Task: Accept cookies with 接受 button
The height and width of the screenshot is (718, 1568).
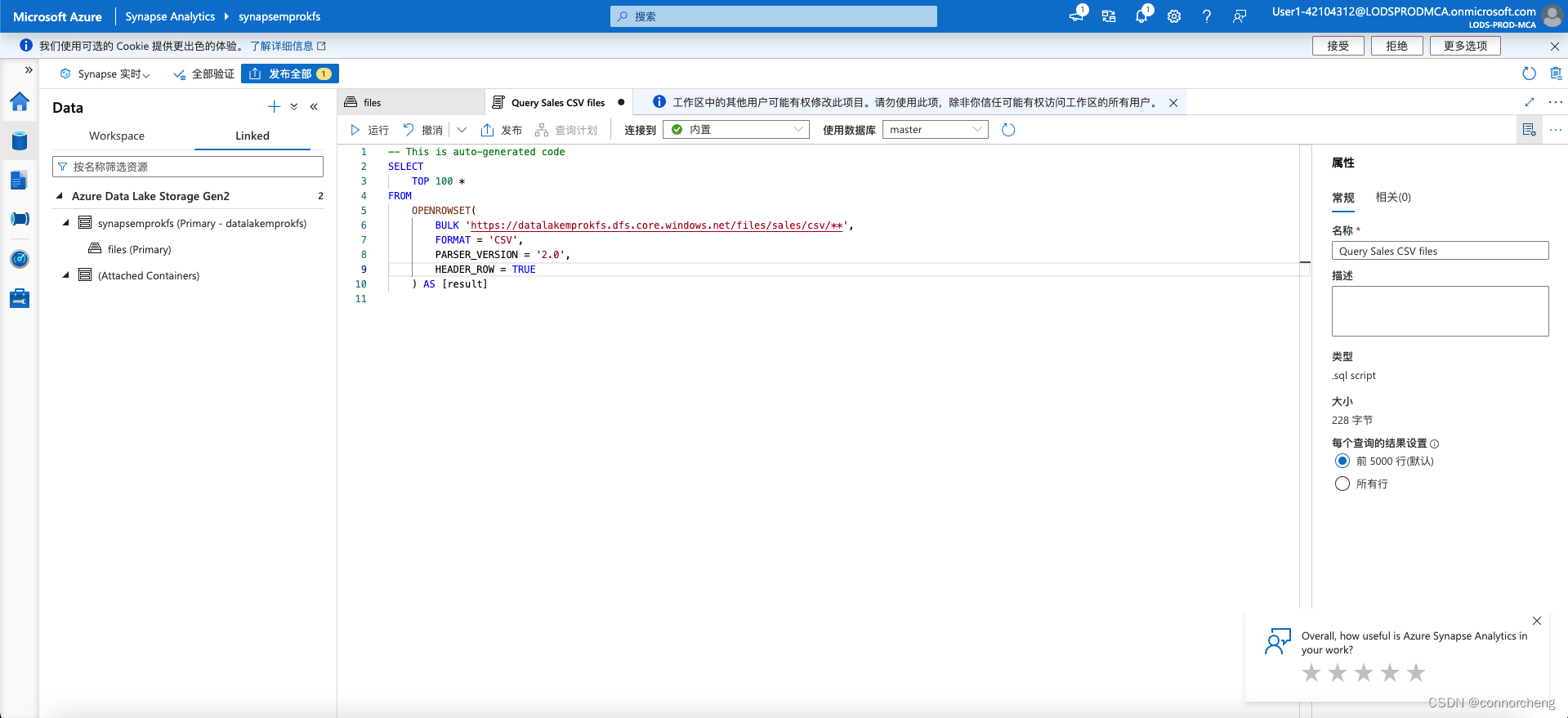Action: (x=1338, y=46)
